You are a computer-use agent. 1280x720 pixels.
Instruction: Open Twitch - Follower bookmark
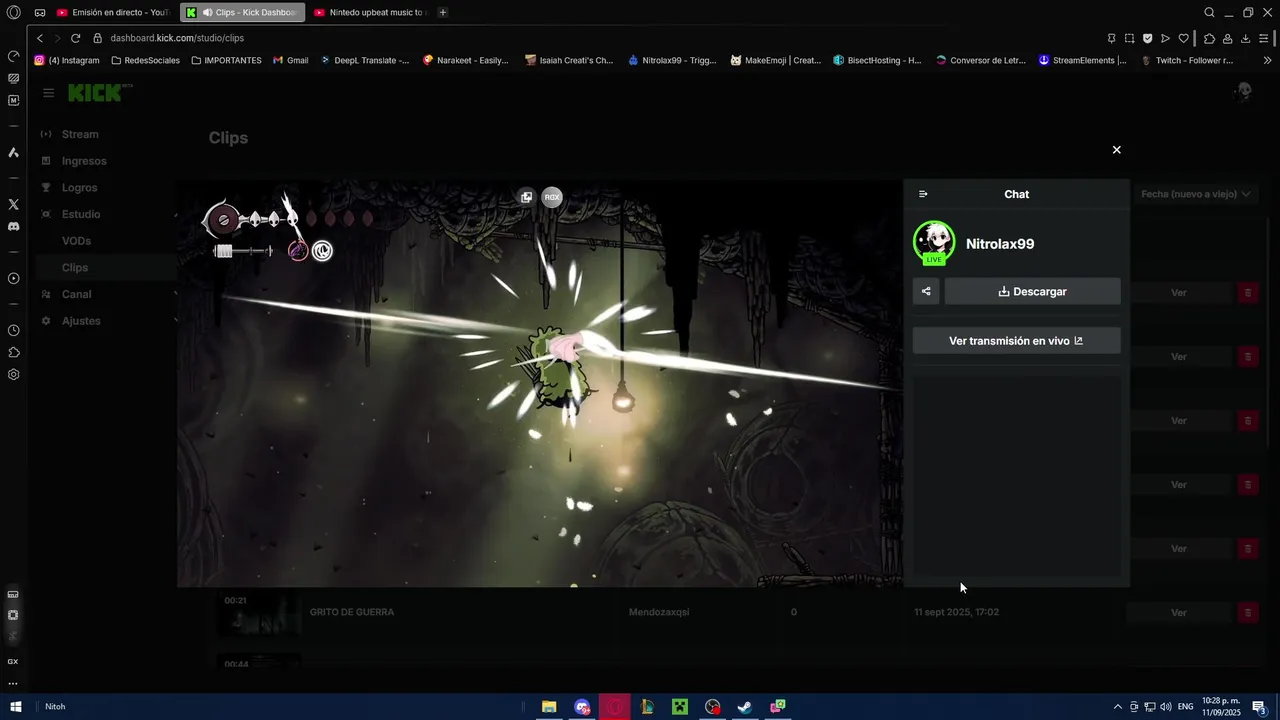click(1187, 60)
